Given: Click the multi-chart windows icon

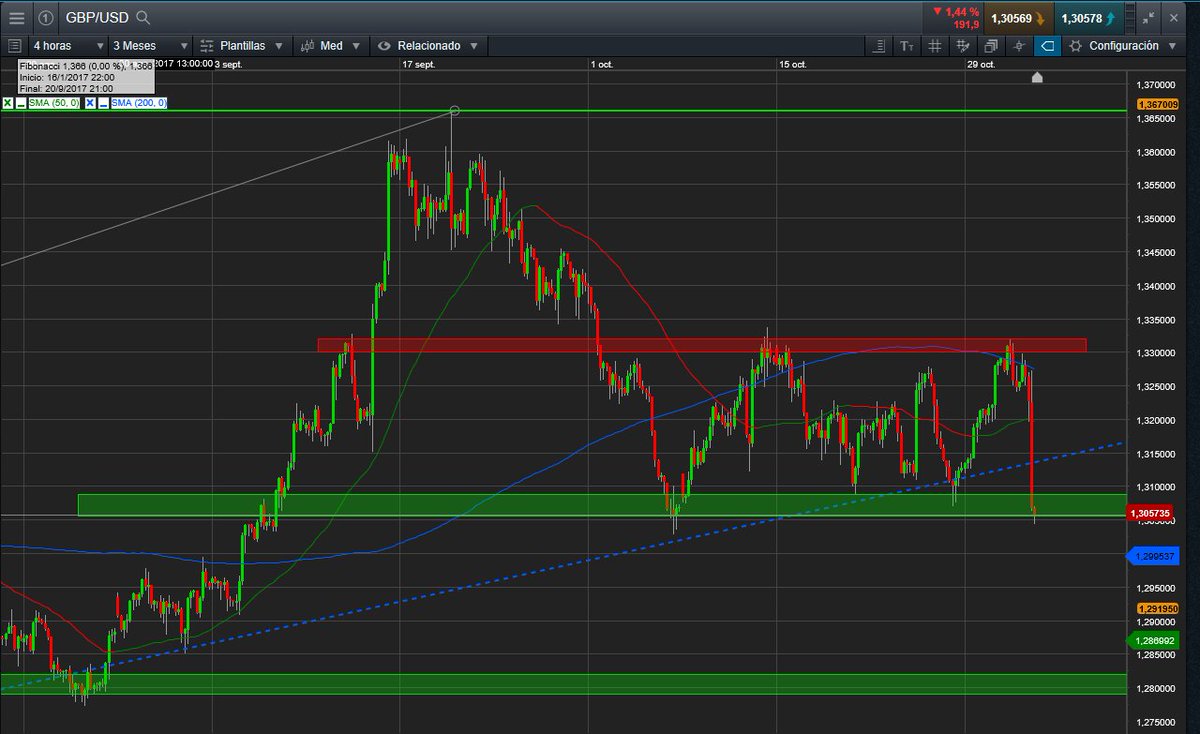Looking at the screenshot, I should tap(991, 46).
